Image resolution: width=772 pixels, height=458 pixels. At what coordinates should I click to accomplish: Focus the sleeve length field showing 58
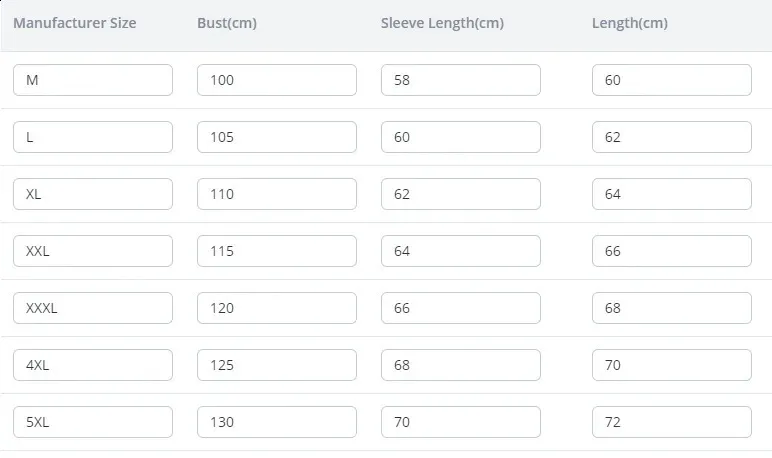(x=461, y=80)
